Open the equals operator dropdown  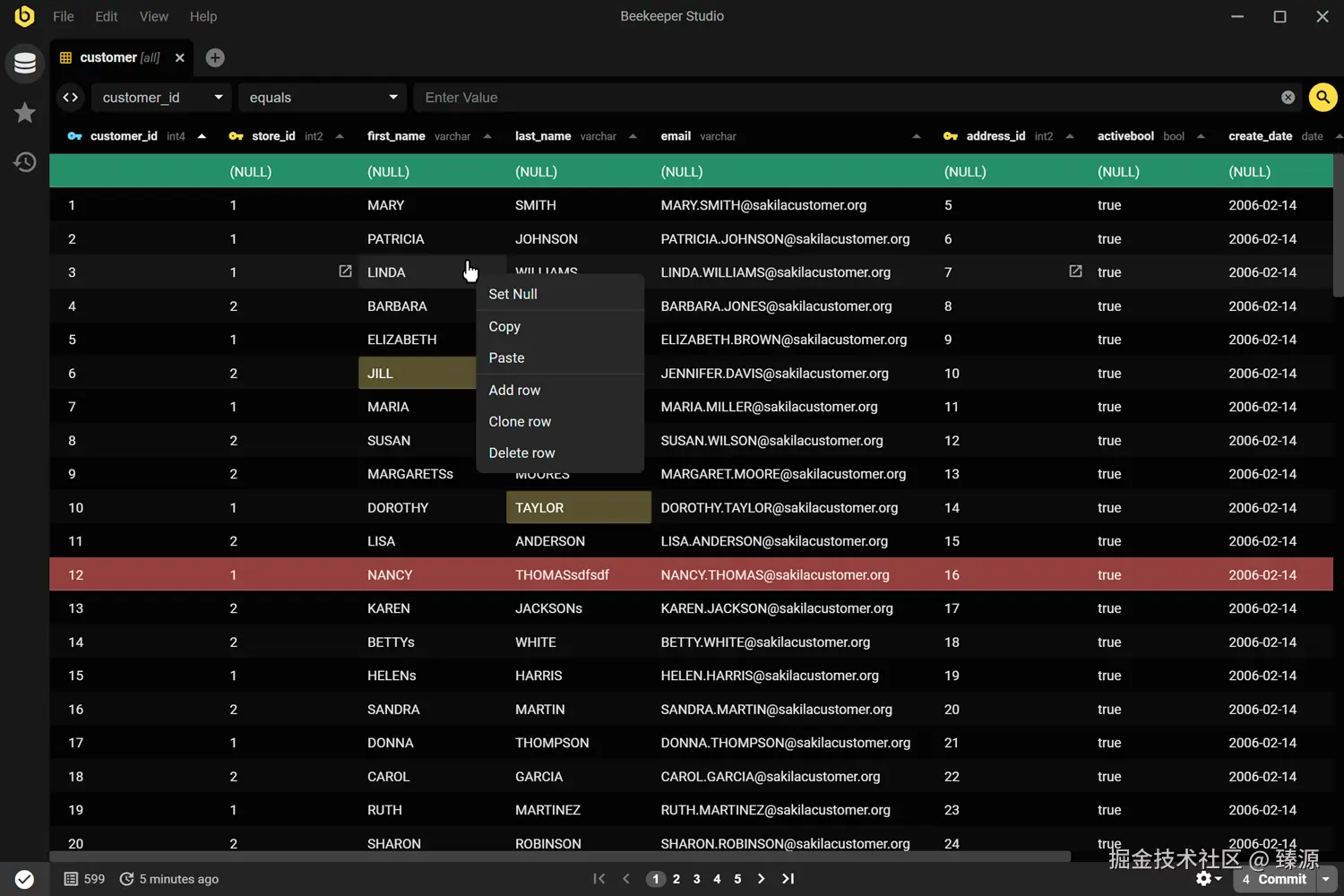click(x=323, y=97)
